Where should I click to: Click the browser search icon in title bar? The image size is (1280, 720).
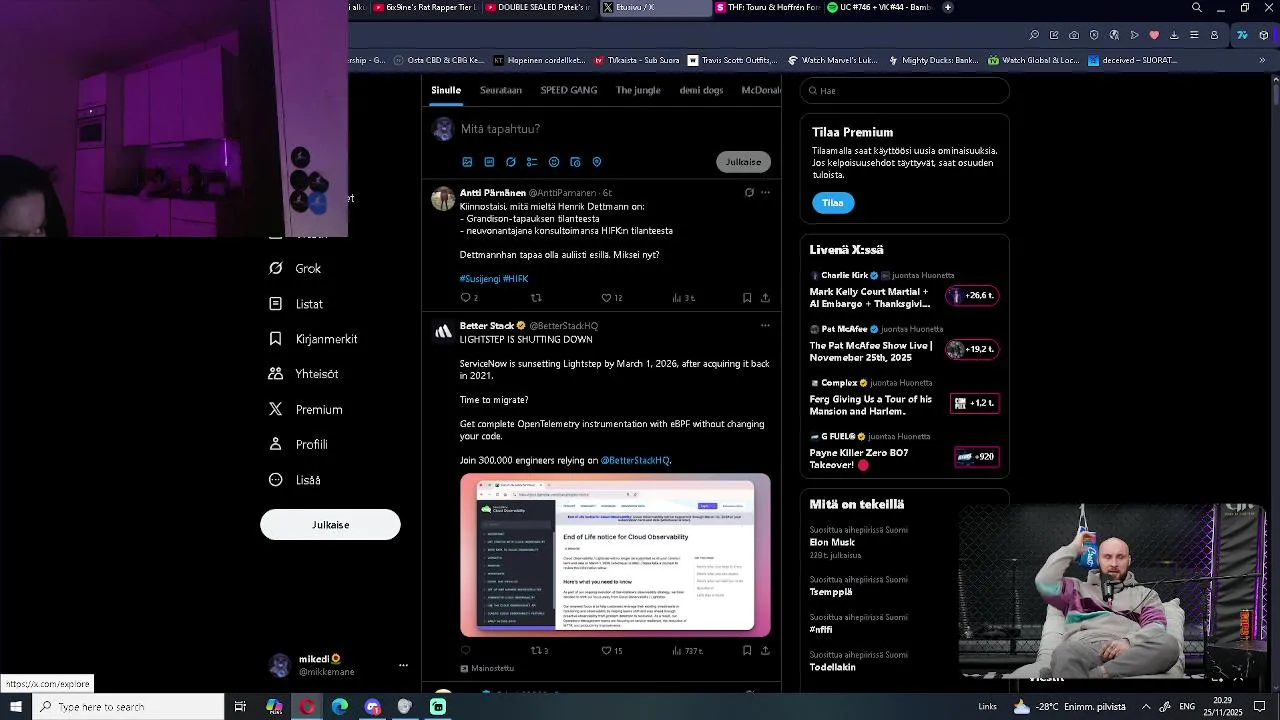point(1197,8)
